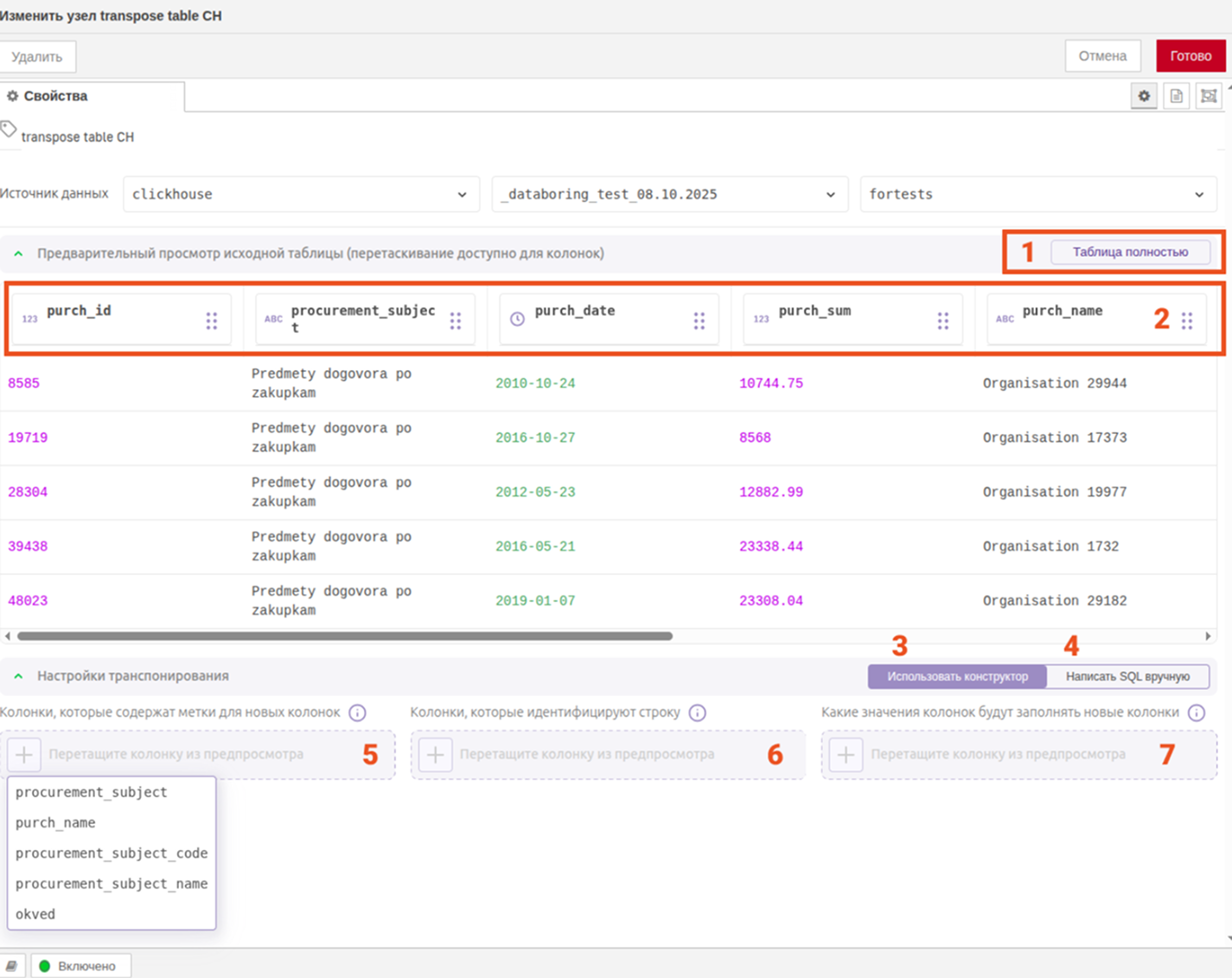This screenshot has height=978, width=1232.
Task: Open the _databoring_test_08.10.2025 database dropdown
Action: click(x=667, y=195)
